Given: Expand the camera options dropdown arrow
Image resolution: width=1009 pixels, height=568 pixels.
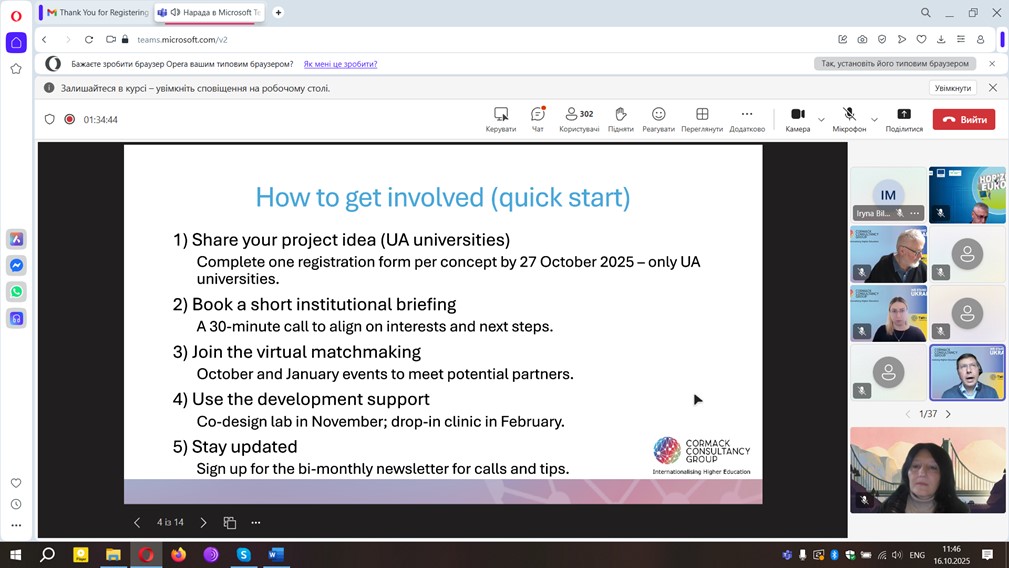Looking at the screenshot, I should pos(821,120).
